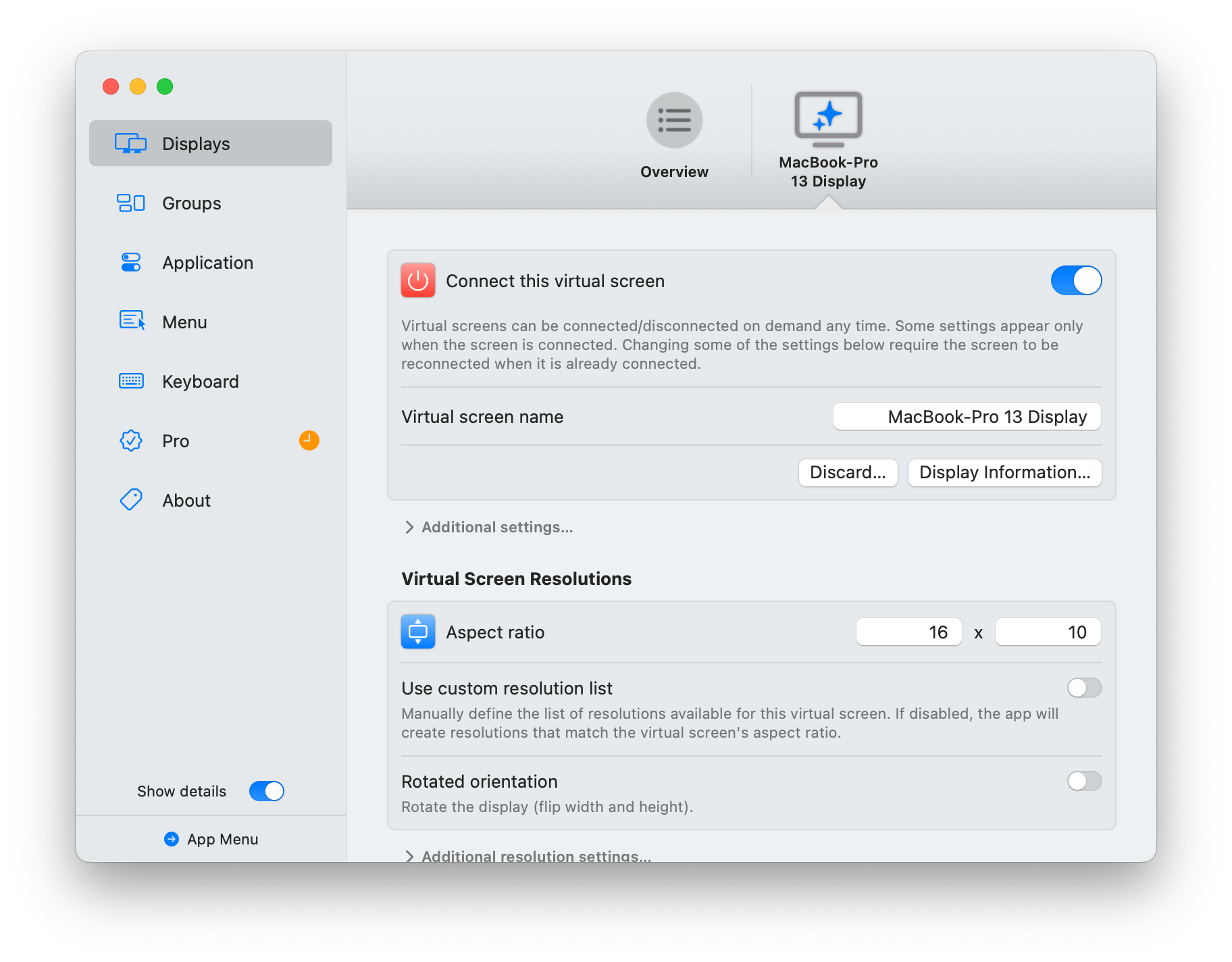The height and width of the screenshot is (962, 1232).
Task: Click the Menu sidebar icon
Action: pyautogui.click(x=132, y=320)
